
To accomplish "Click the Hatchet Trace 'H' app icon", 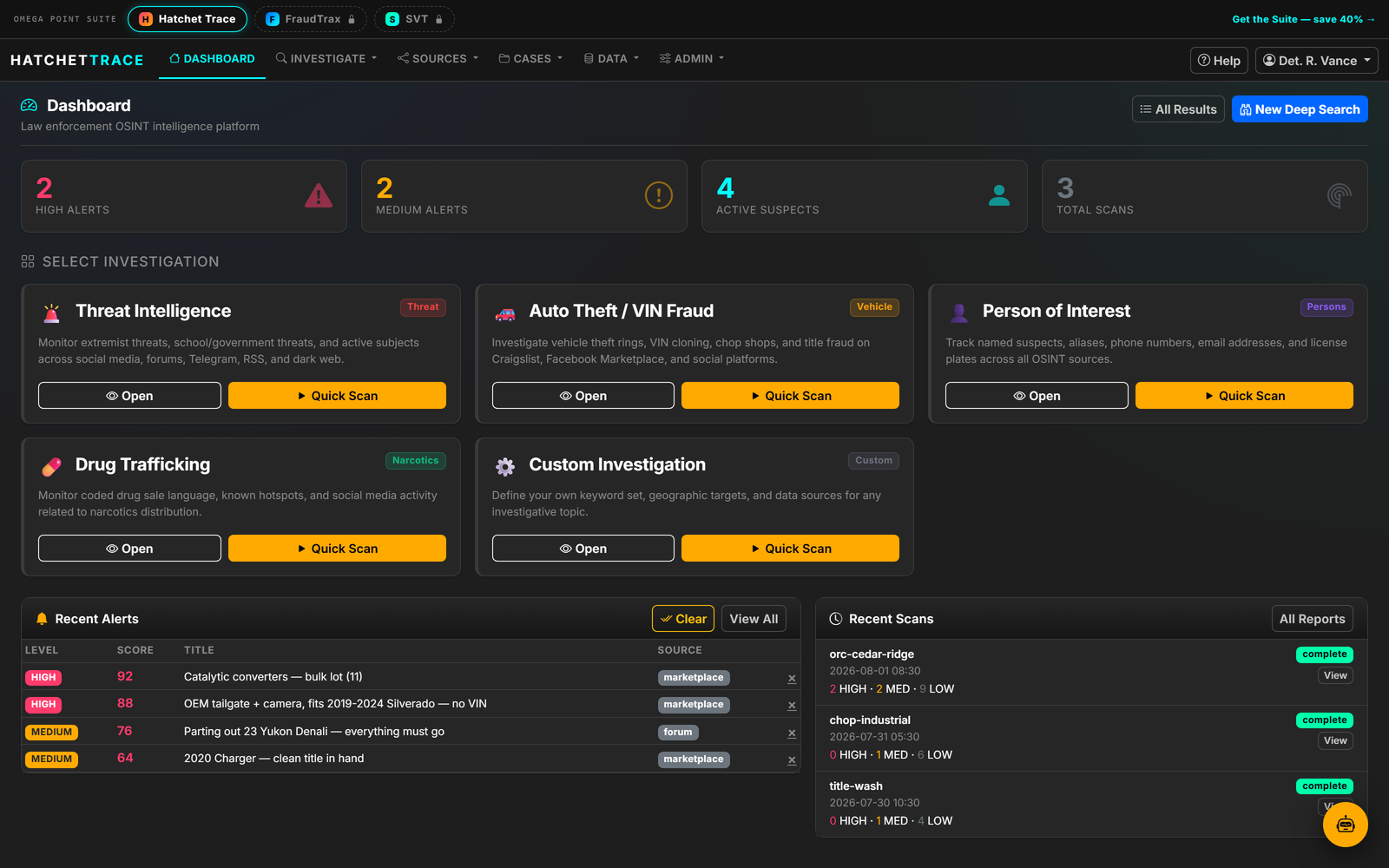I will pyautogui.click(x=146, y=19).
